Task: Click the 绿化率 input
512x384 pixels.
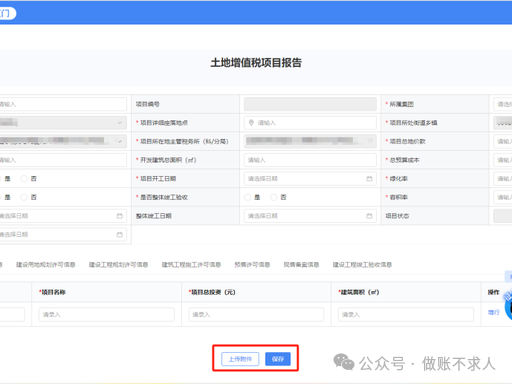Action: tap(503, 179)
